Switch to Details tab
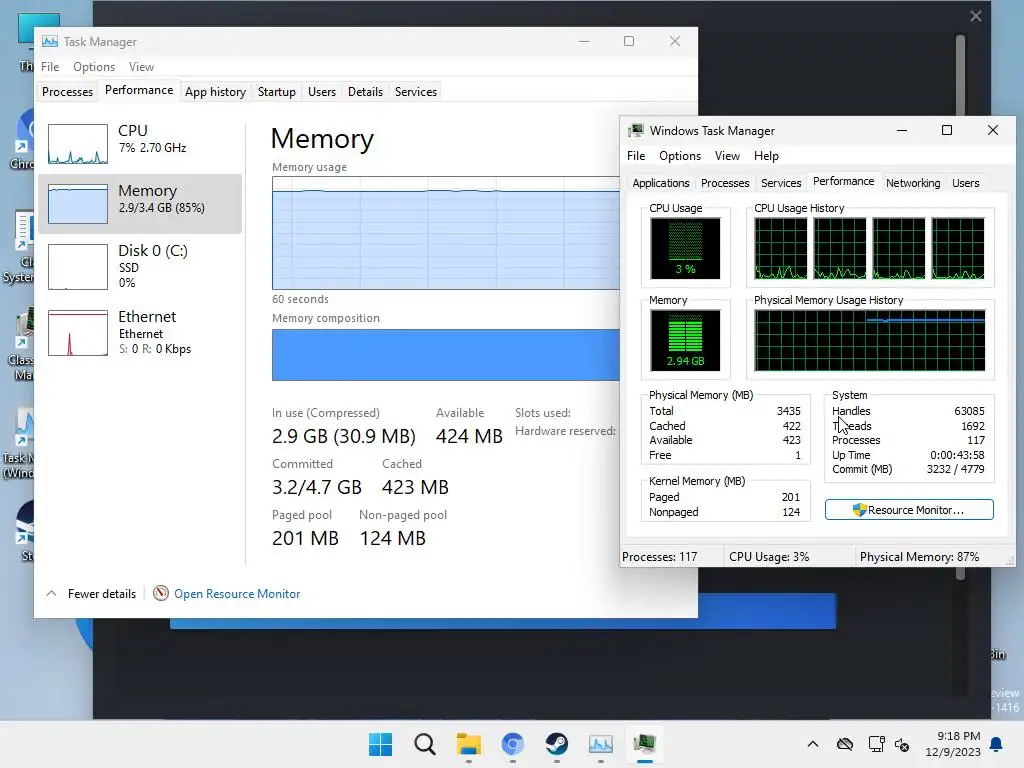1024x768 pixels. [365, 91]
